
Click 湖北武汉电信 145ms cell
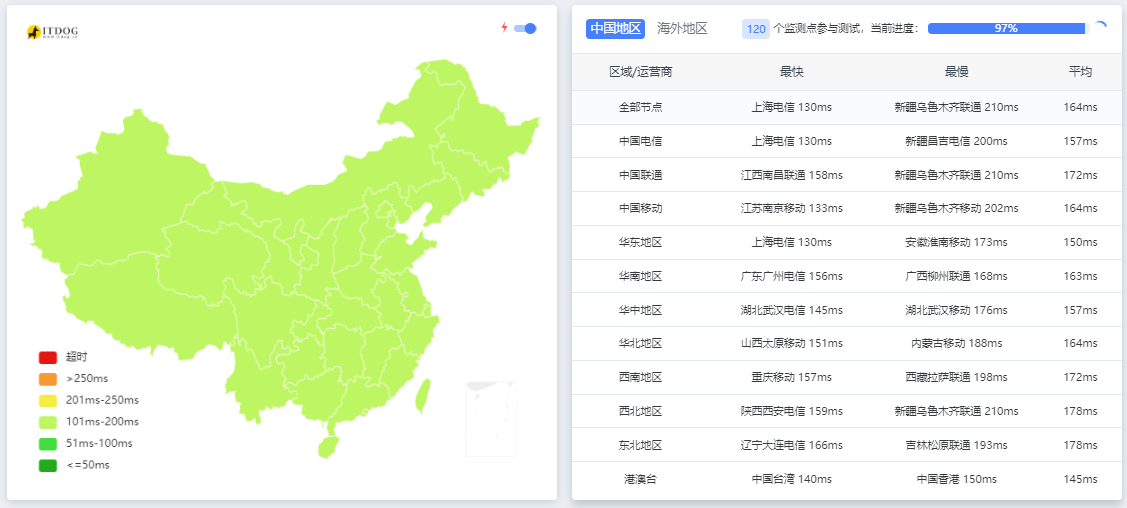point(791,310)
